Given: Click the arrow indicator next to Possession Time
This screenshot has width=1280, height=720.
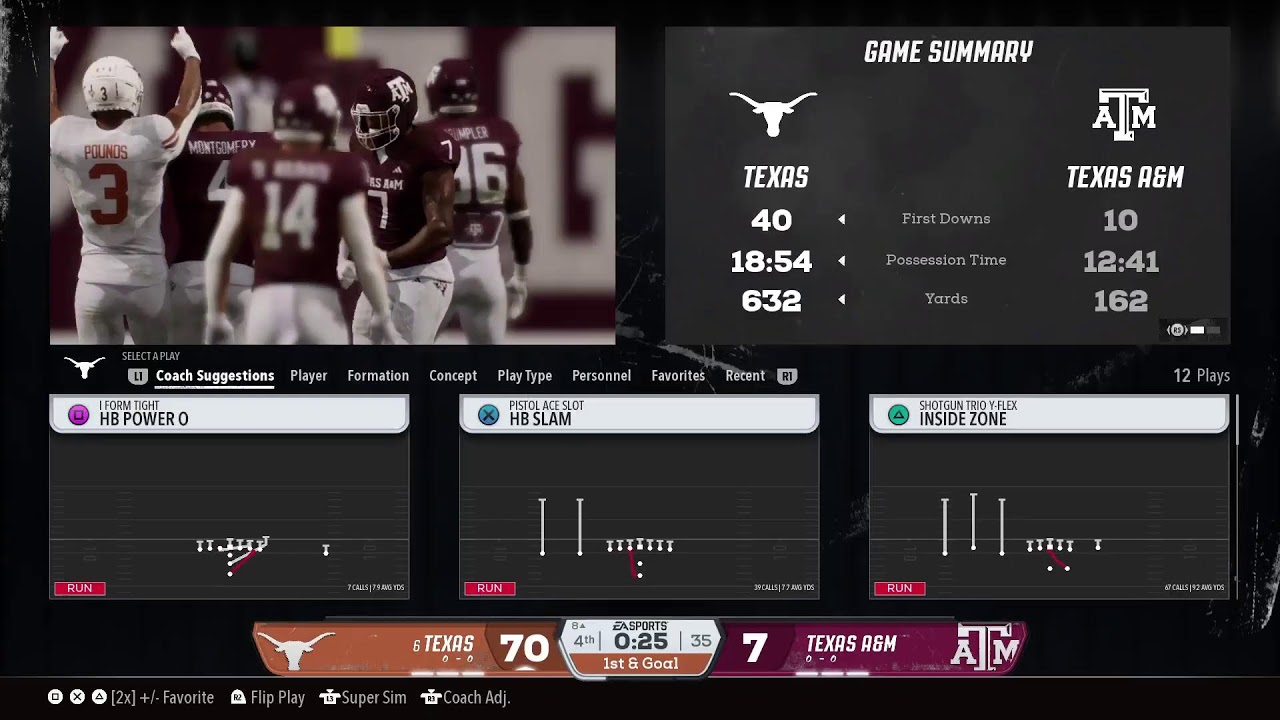Looking at the screenshot, I should coord(841,260).
